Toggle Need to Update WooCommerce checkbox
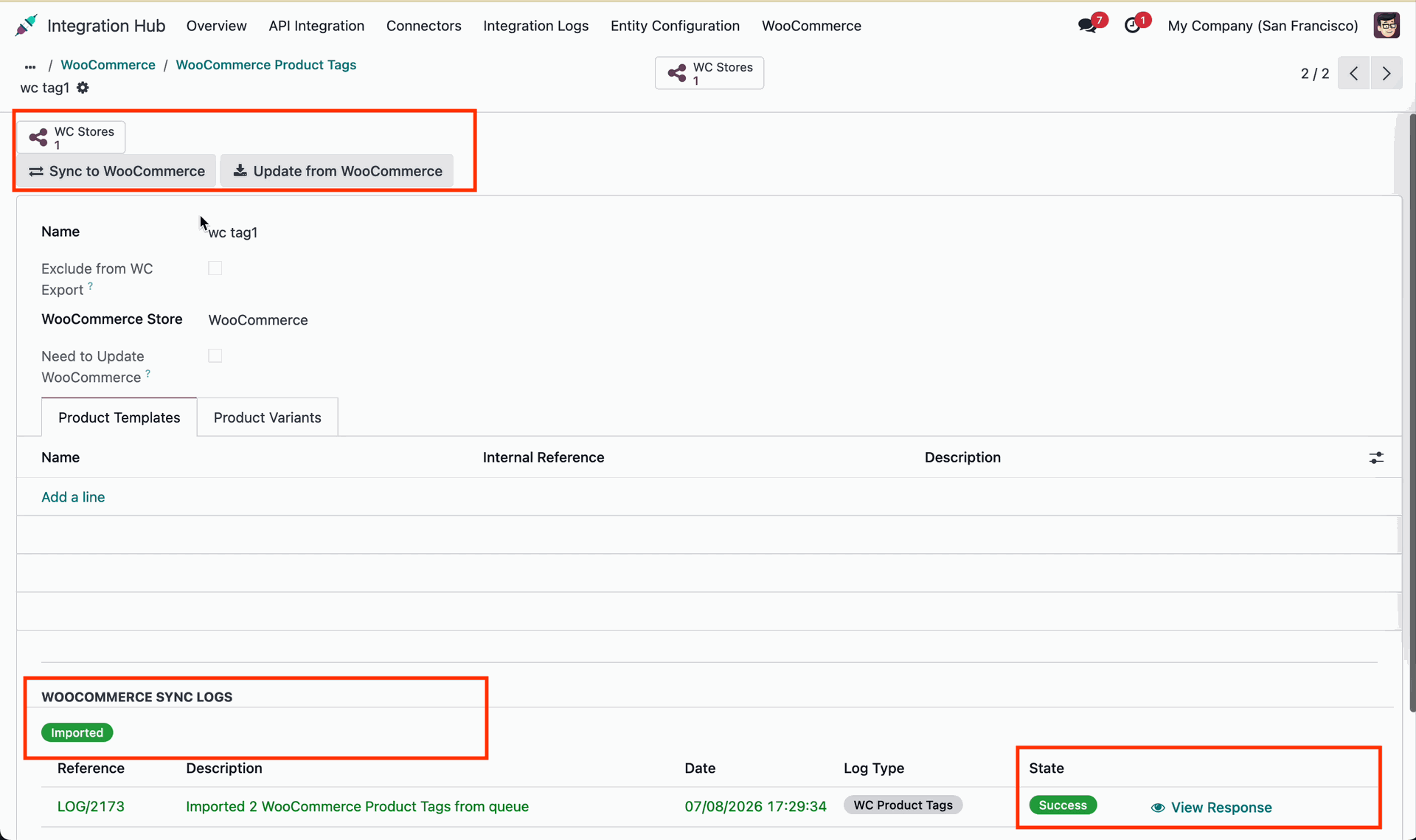The height and width of the screenshot is (840, 1416). tap(215, 356)
